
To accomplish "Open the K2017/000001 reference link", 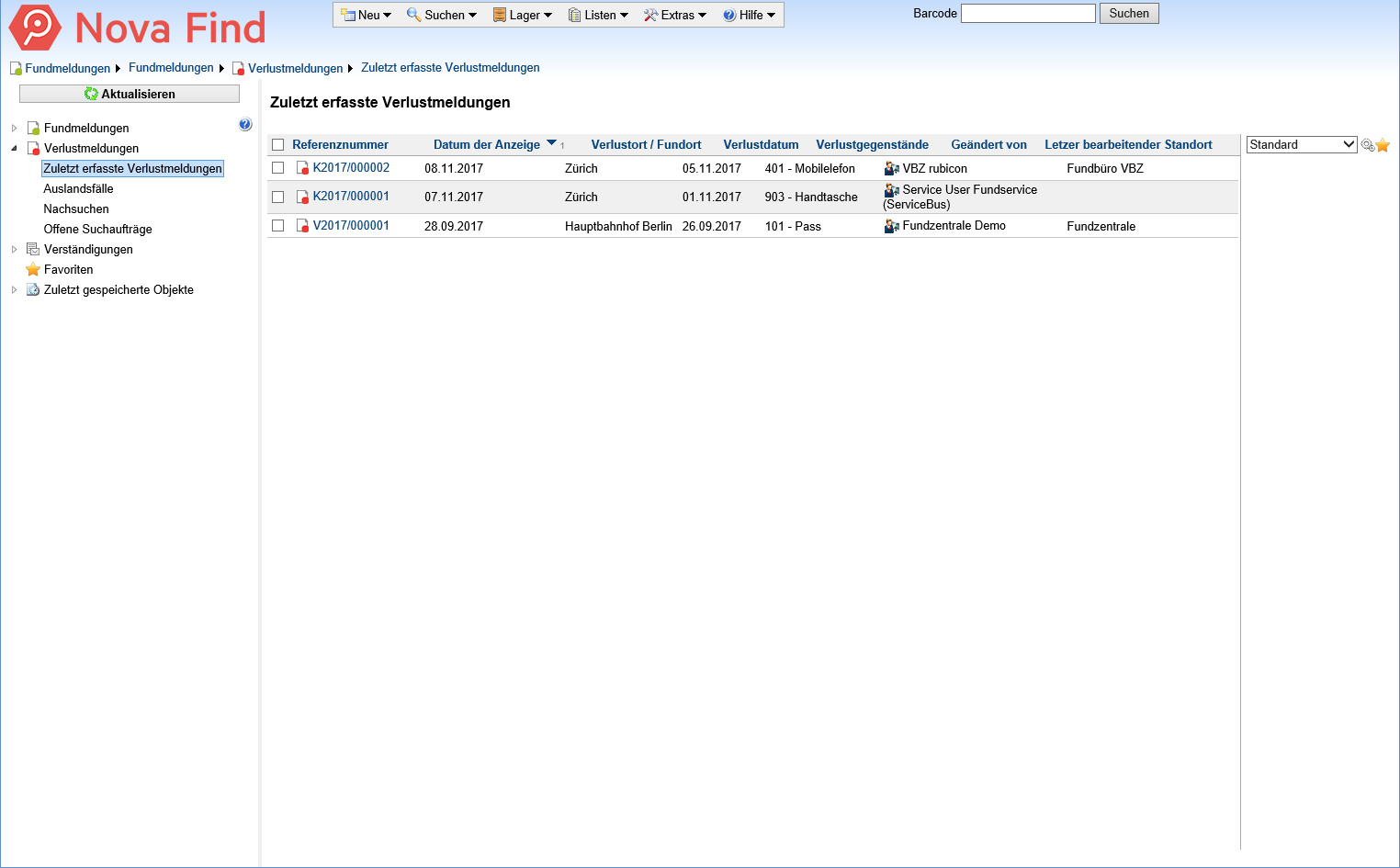I will [x=351, y=197].
